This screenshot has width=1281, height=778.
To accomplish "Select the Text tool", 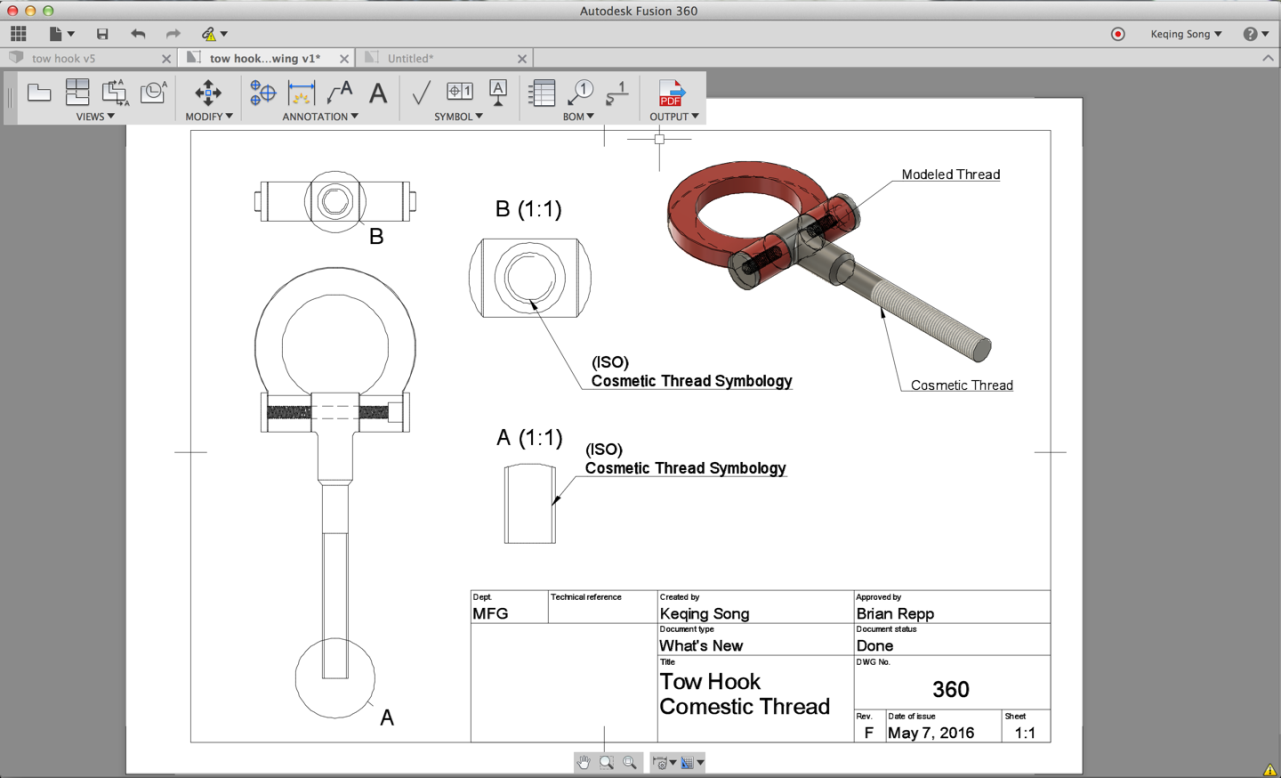I will coord(378,93).
